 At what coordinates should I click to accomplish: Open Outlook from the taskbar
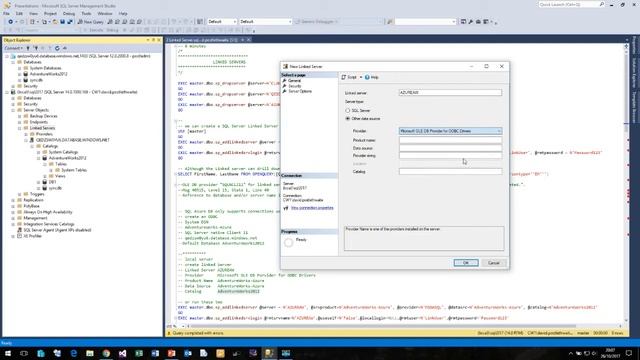tap(188, 353)
